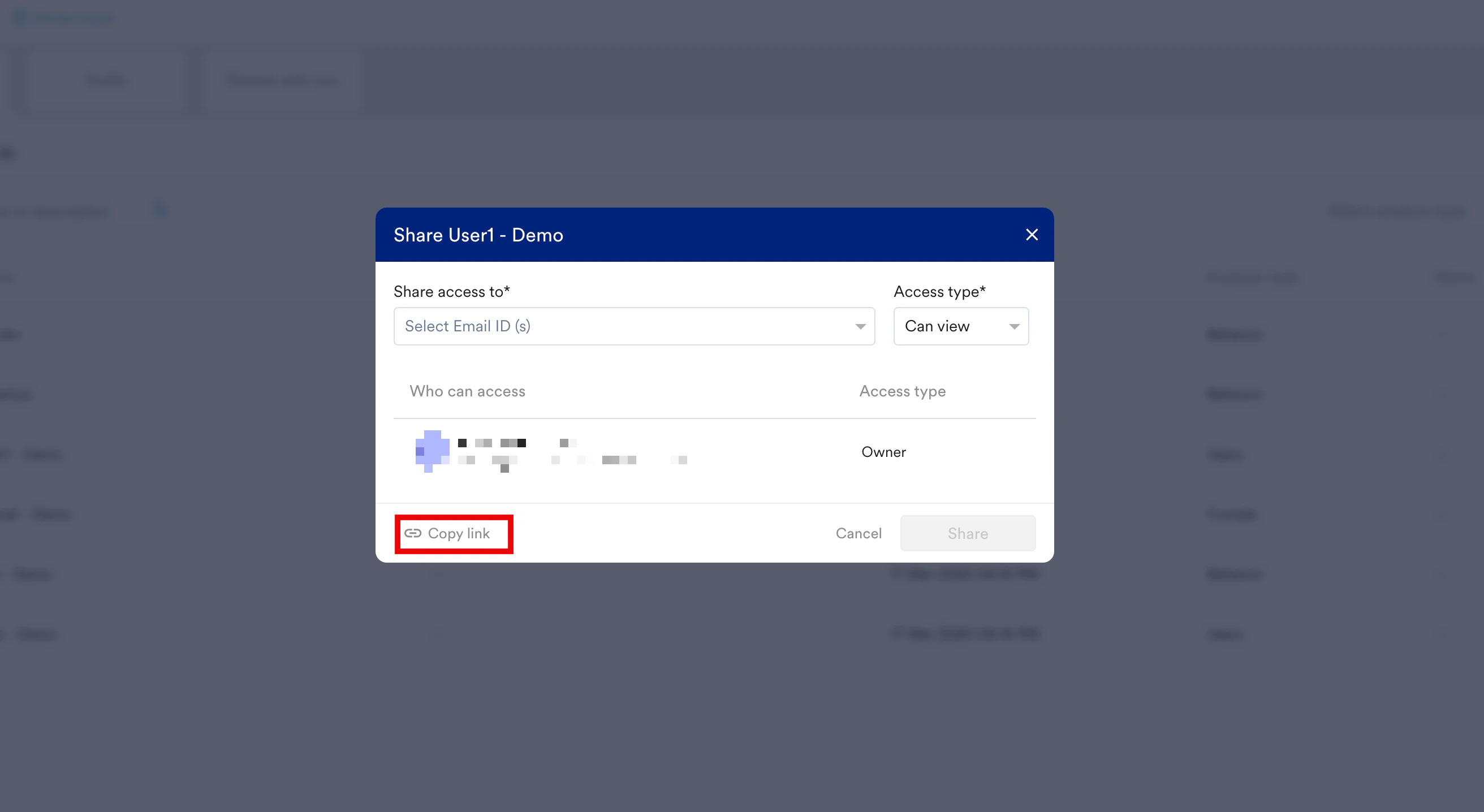Click the Owner access label
The image size is (1484, 812).
click(x=883, y=452)
